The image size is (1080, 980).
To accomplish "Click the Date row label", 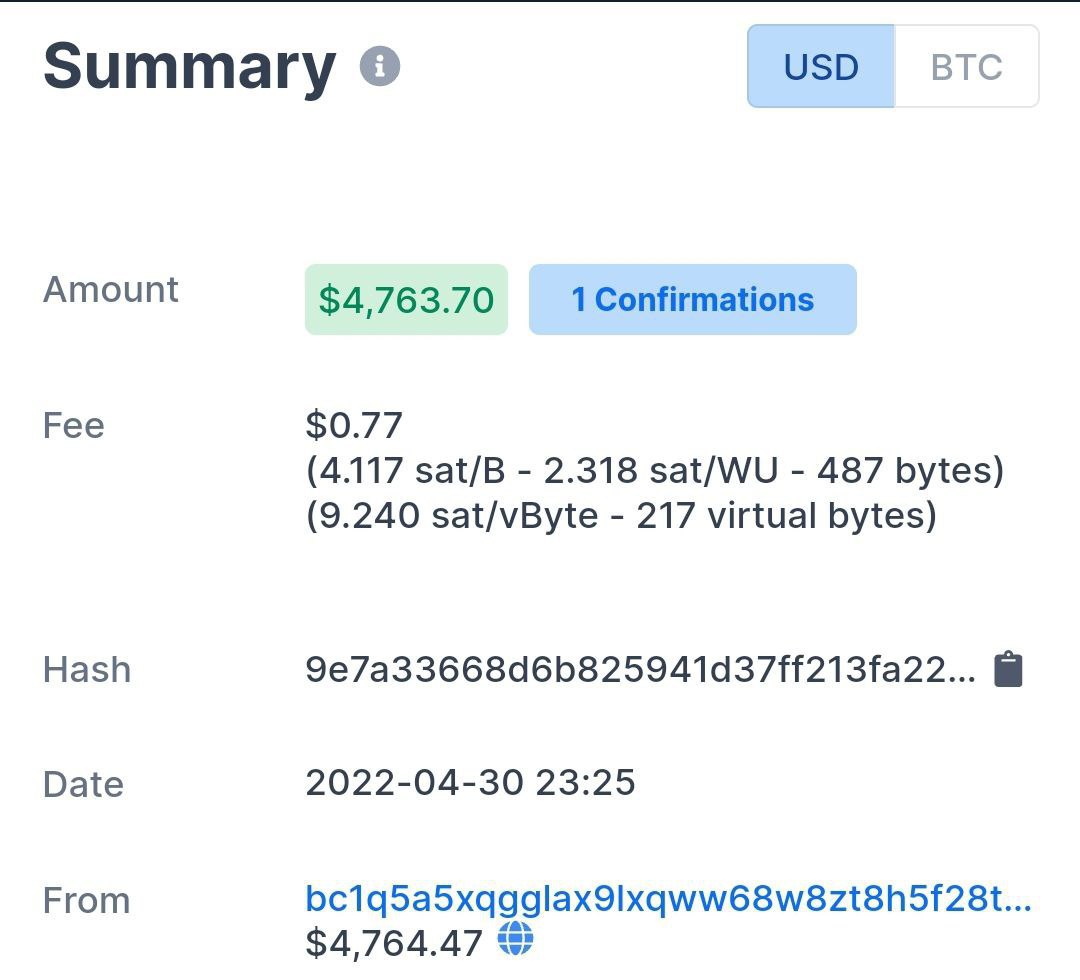I will coord(83,784).
